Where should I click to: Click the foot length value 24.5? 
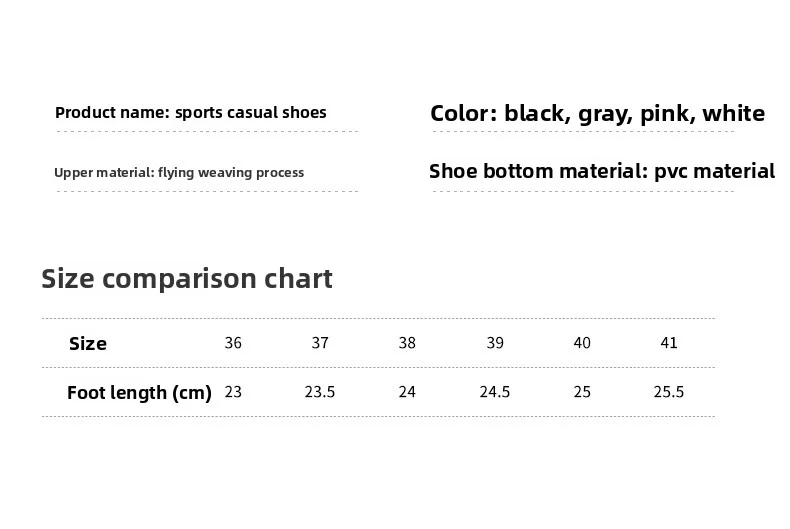pyautogui.click(x=495, y=392)
